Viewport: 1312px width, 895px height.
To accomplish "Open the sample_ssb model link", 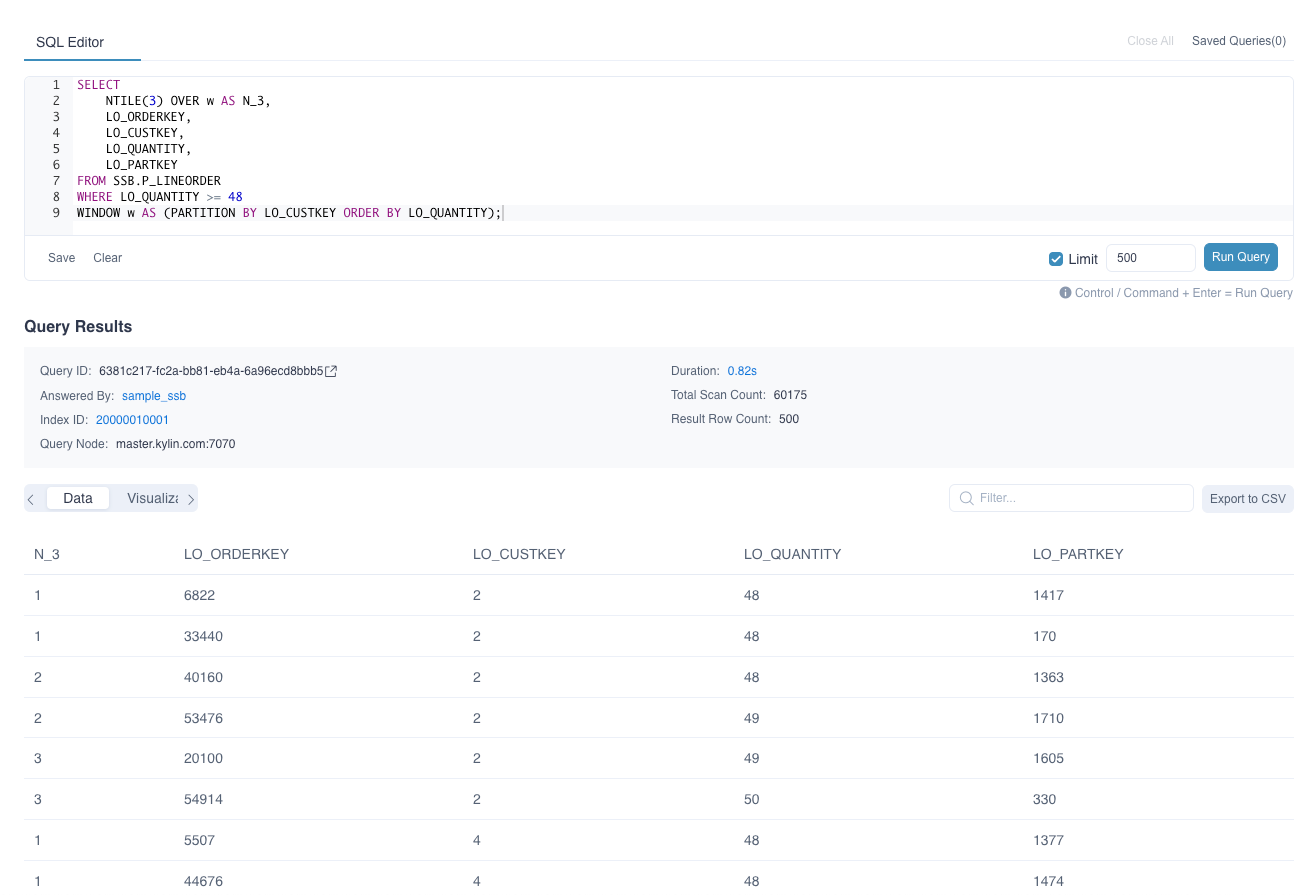I will coord(154,396).
